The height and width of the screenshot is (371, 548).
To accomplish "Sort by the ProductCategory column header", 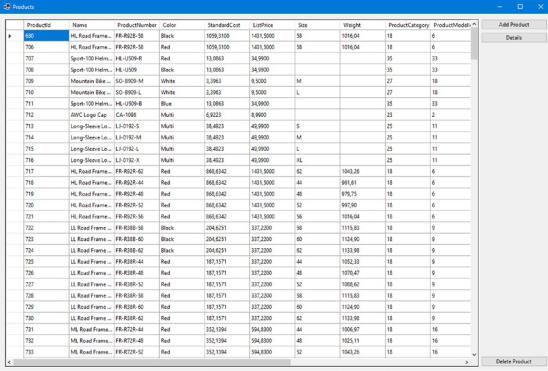I will [408, 25].
